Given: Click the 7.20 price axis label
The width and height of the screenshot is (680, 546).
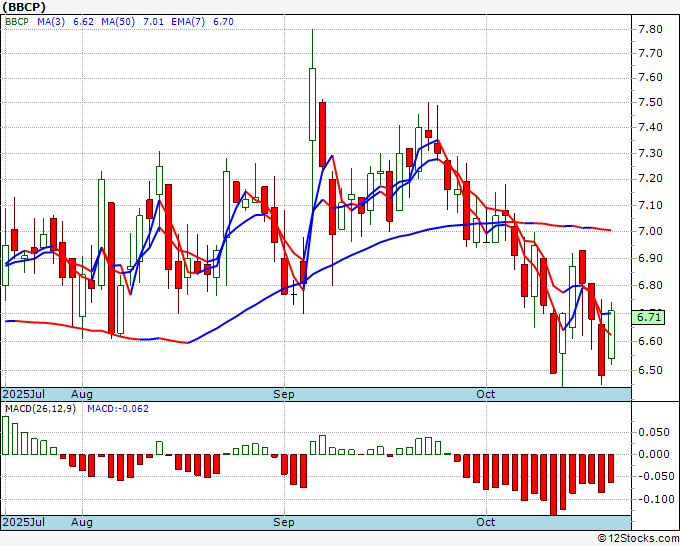Looking at the screenshot, I should [x=650, y=179].
